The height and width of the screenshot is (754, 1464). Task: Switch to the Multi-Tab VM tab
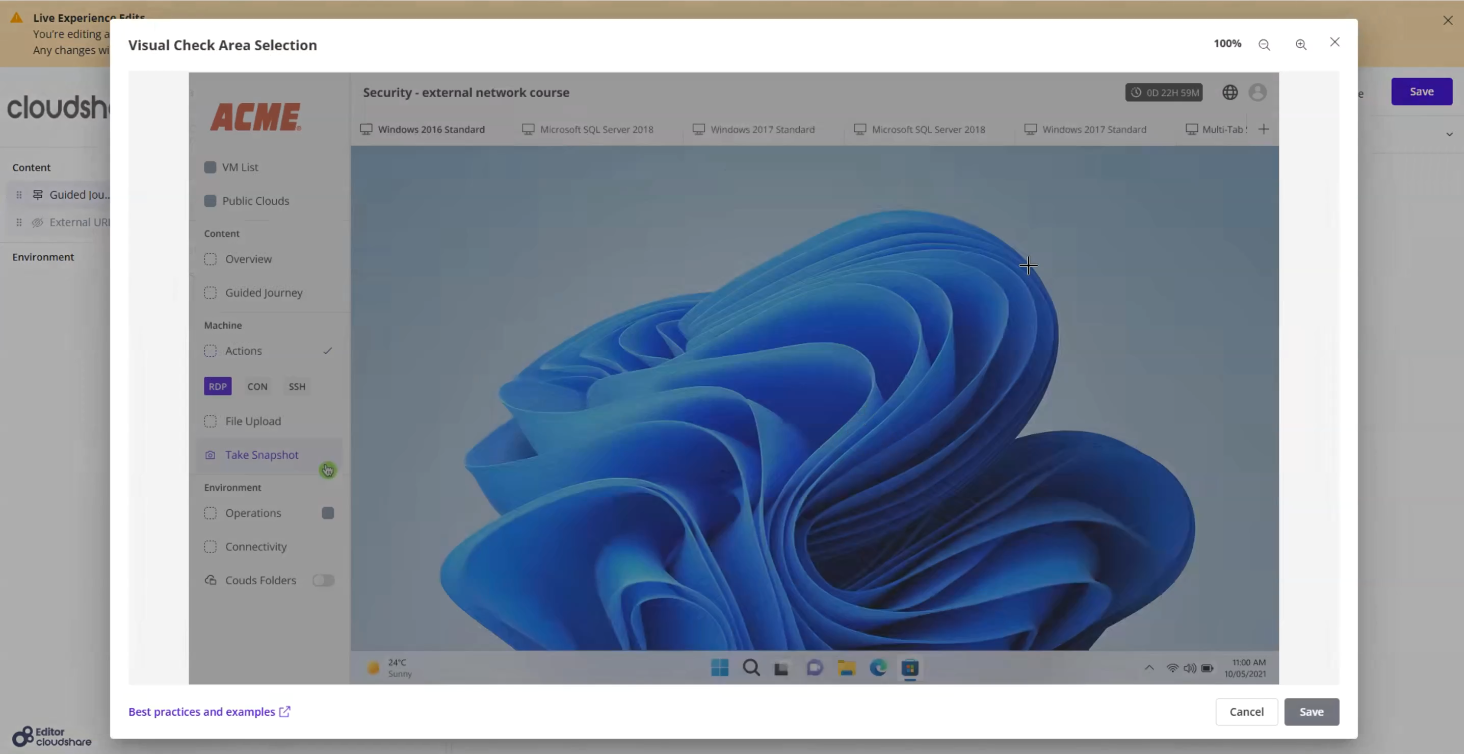[x=1216, y=129]
